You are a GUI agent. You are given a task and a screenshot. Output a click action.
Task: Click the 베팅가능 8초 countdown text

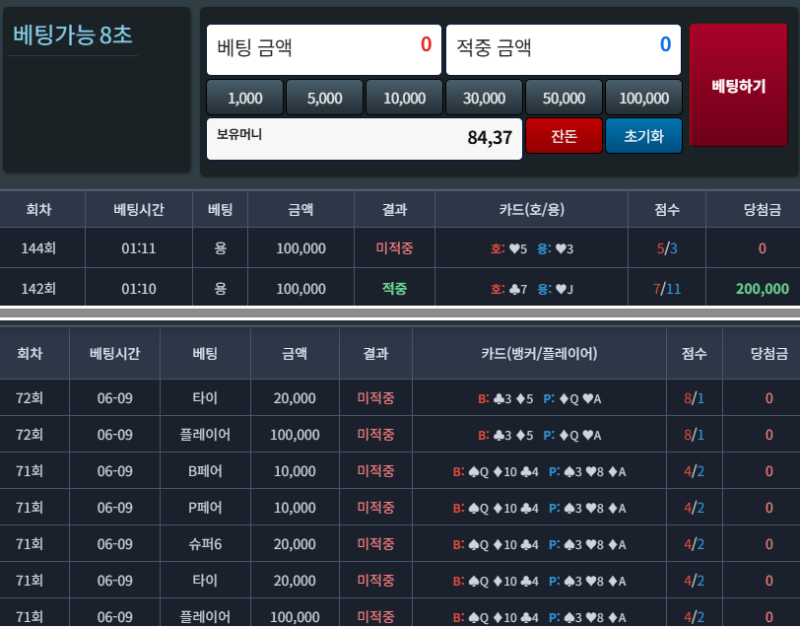pos(72,35)
